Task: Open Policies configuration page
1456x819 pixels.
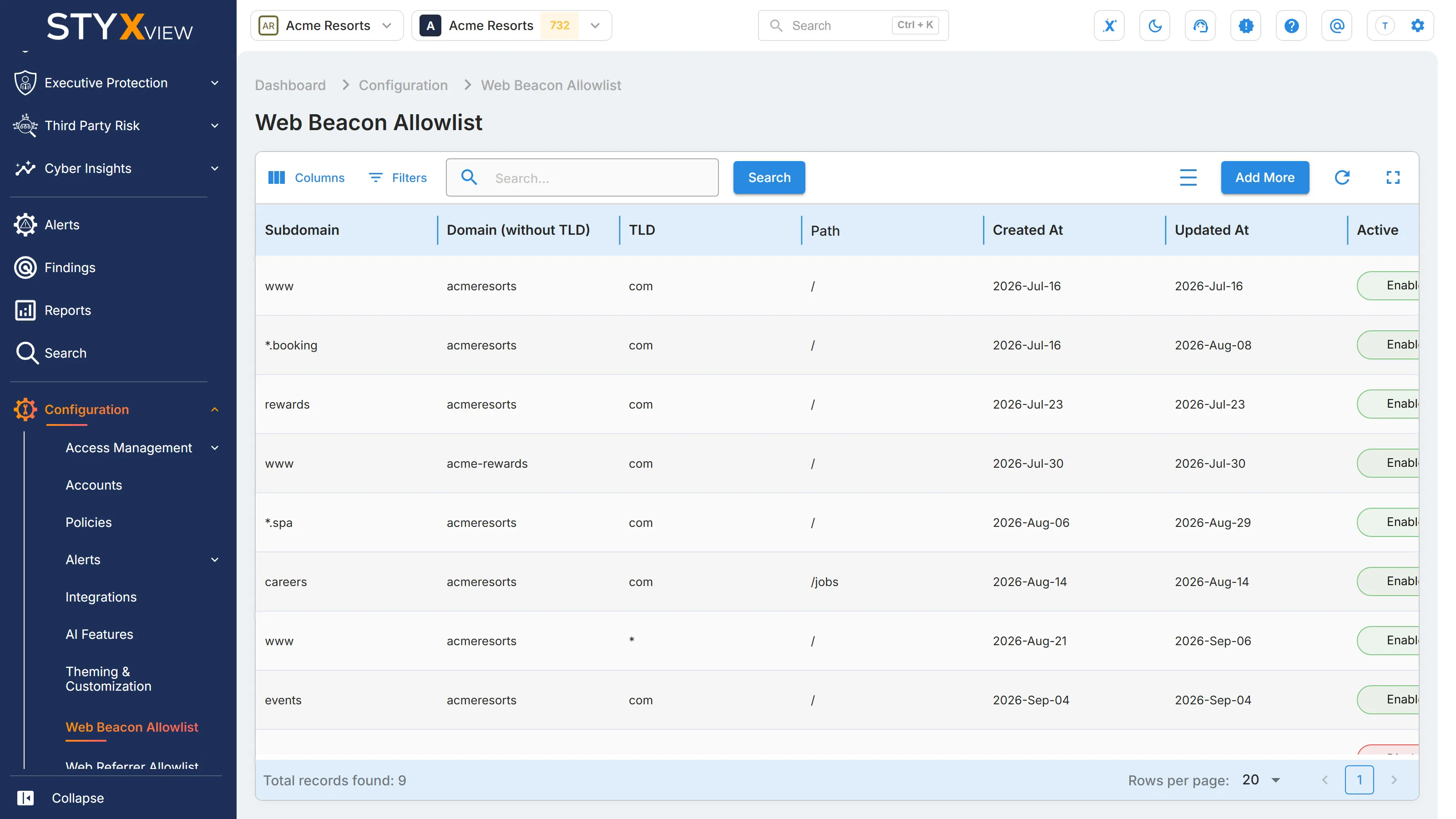Action: 89,522
